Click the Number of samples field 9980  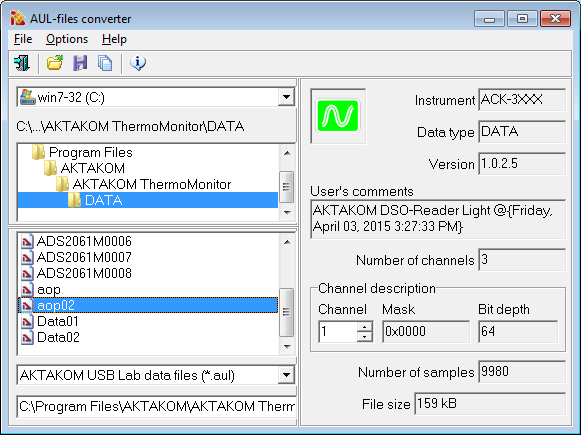pos(522,372)
